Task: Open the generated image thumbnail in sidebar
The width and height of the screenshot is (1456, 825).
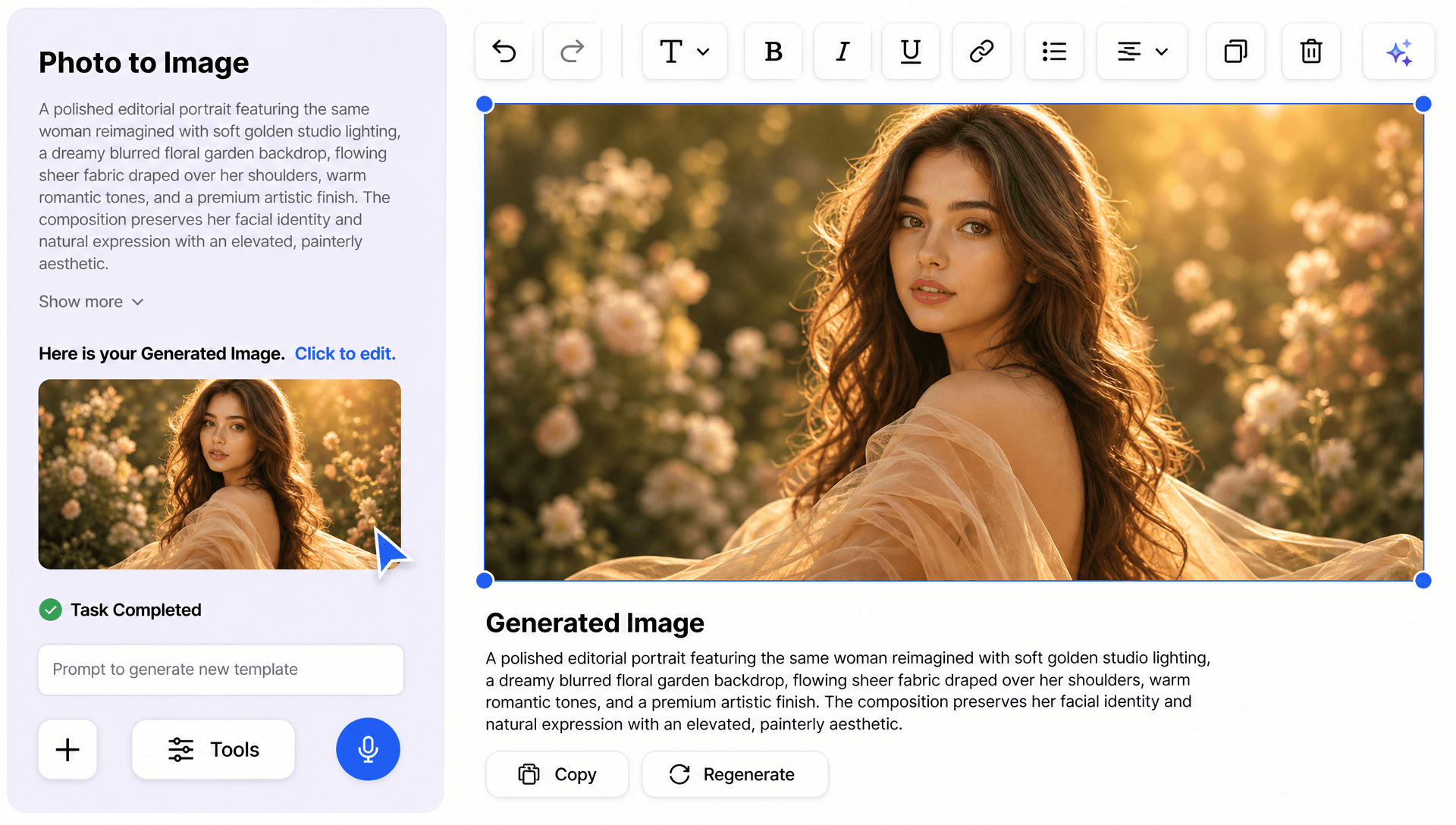Action: (x=220, y=474)
